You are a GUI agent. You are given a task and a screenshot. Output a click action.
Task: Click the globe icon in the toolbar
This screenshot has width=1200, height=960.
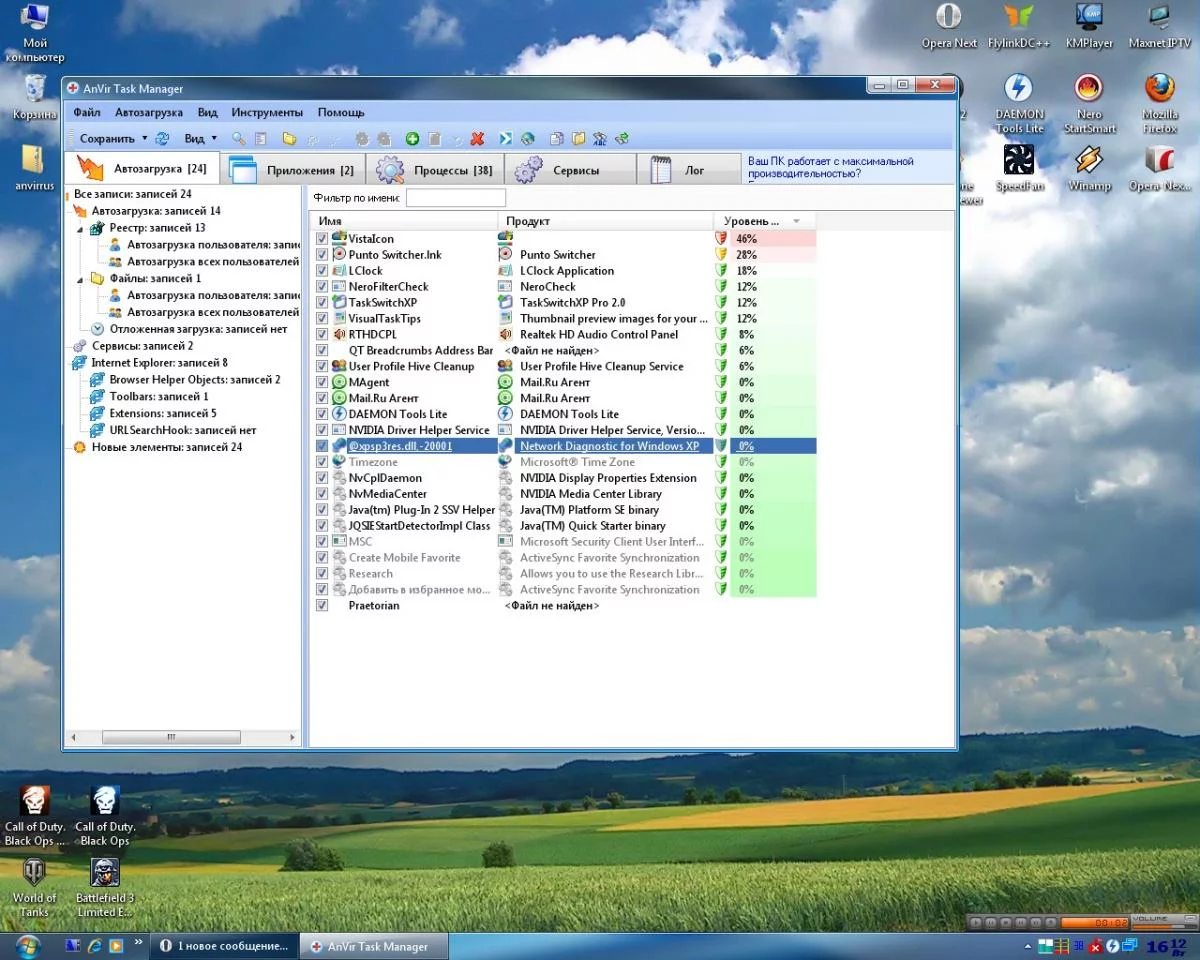pyautogui.click(x=527, y=139)
